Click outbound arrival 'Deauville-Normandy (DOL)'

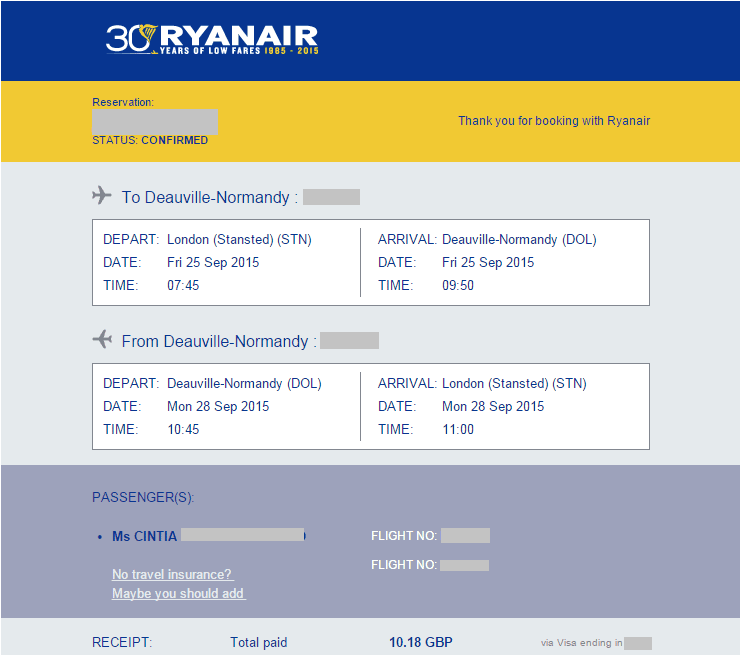click(x=519, y=240)
